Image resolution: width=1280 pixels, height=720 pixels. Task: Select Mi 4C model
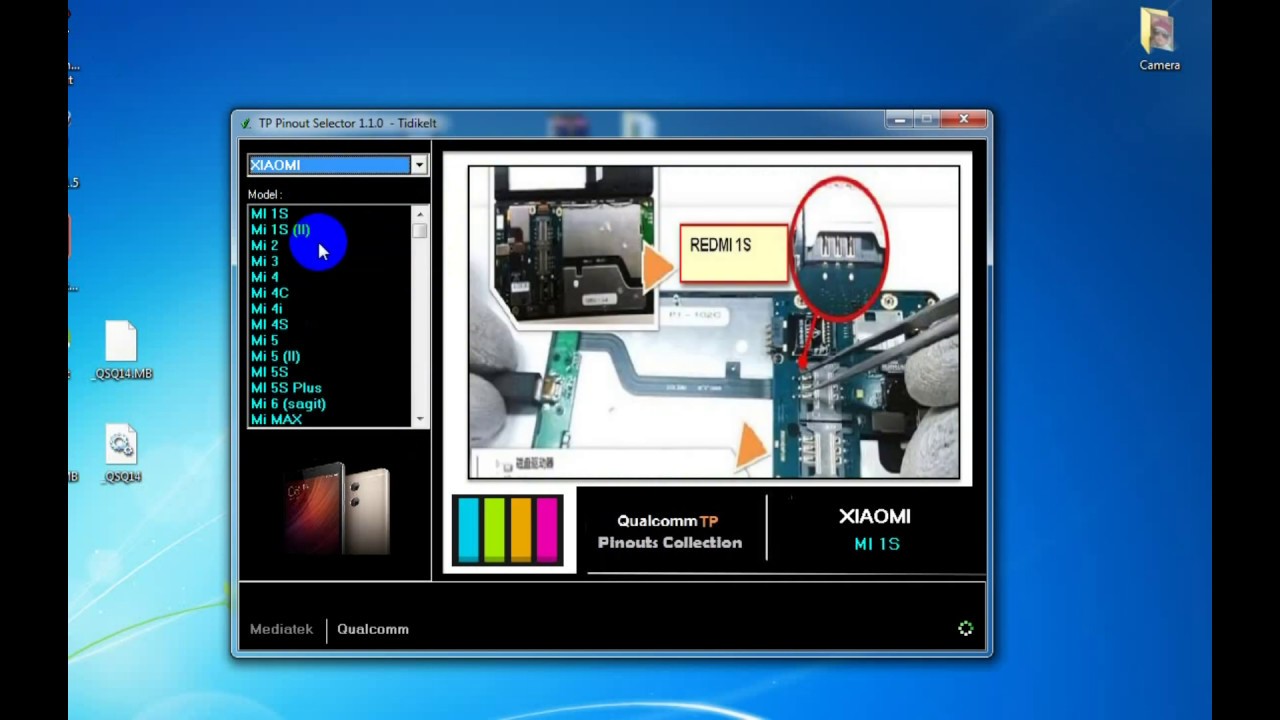coord(269,293)
